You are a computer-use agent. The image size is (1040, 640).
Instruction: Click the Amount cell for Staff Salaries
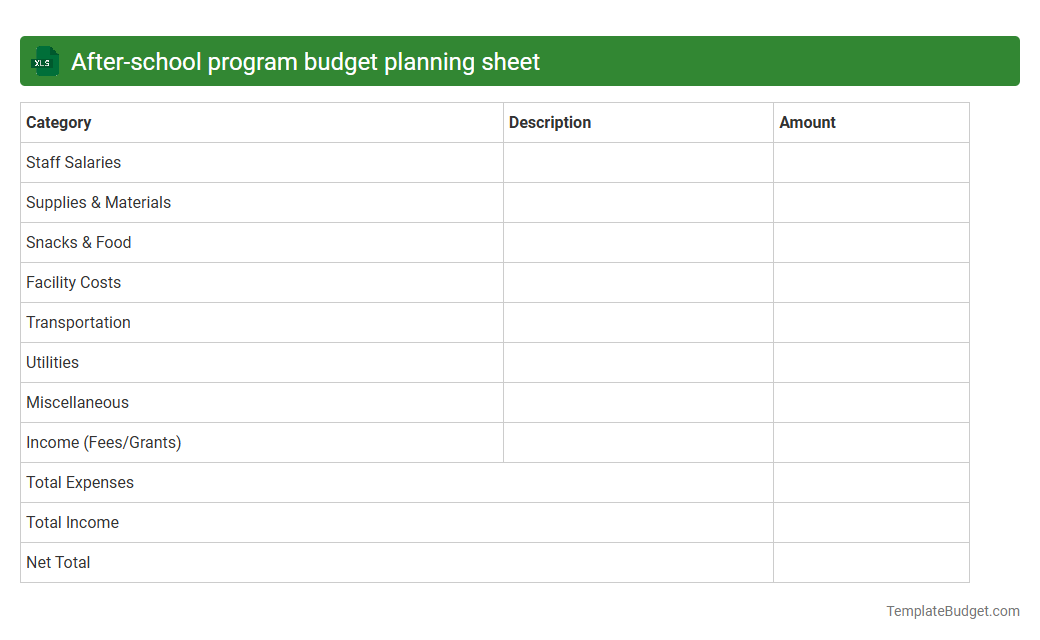(x=870, y=162)
